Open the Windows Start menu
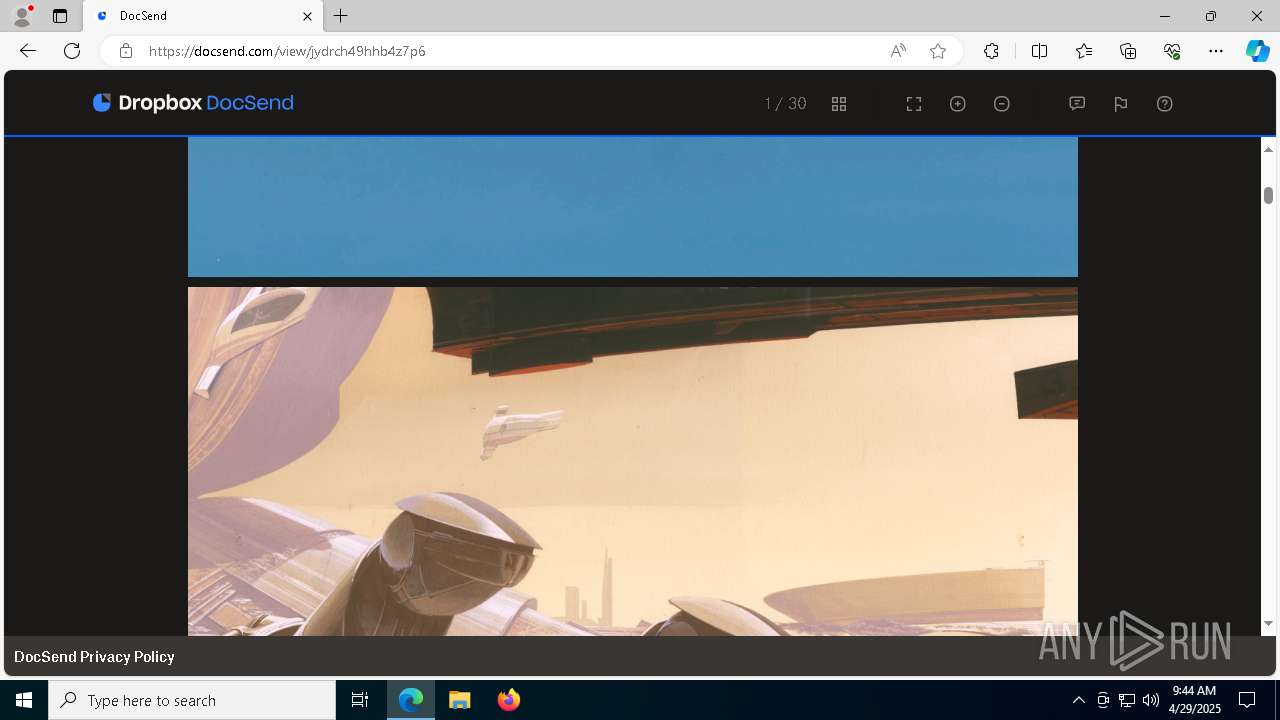 24,700
